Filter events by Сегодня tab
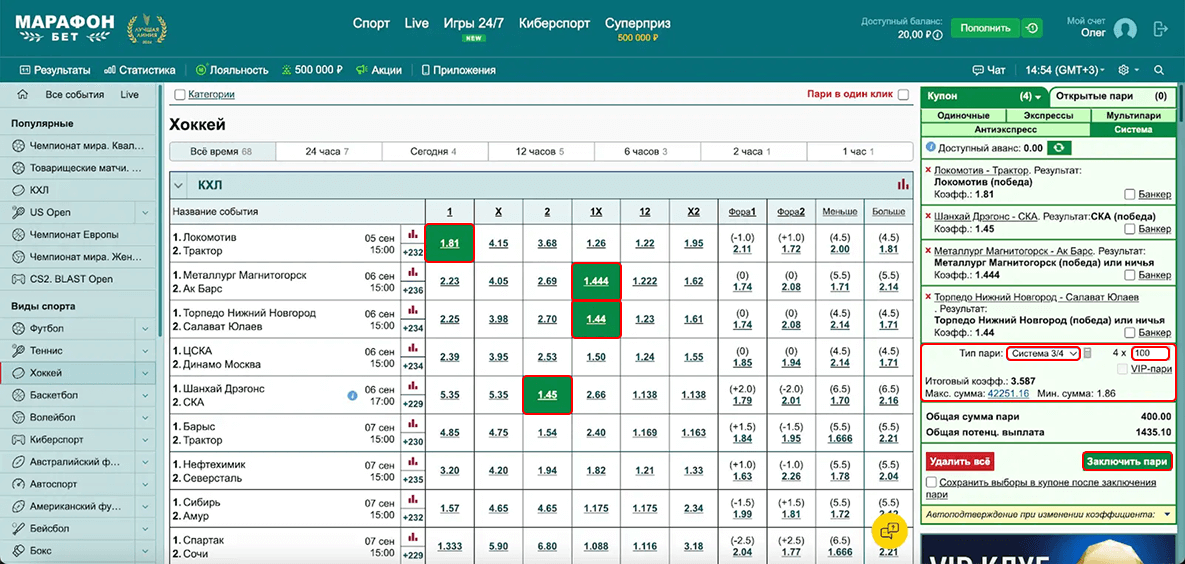Image resolution: width=1185 pixels, height=564 pixels. (434, 151)
